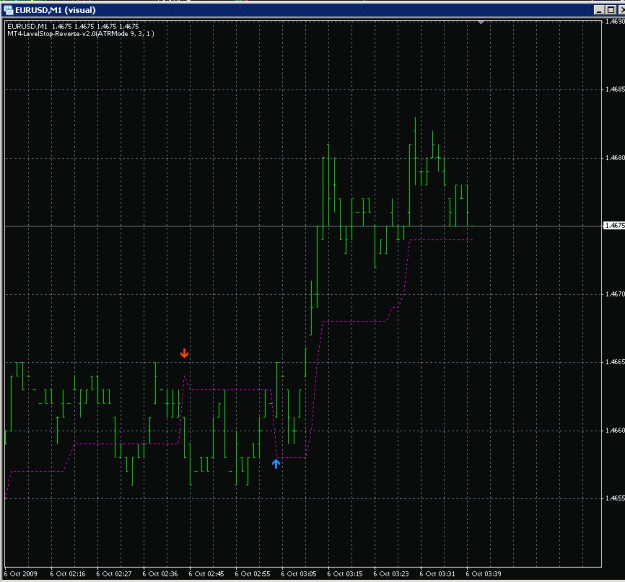
Task: Click the MT4-LevelStop-Reverse-v2.0 indicator label
Action: 81,33
